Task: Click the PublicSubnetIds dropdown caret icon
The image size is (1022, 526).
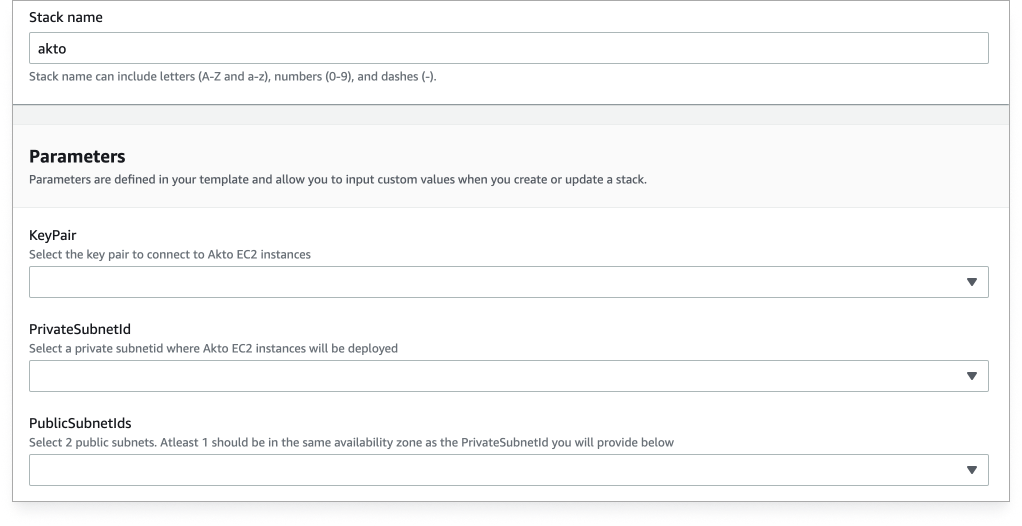Action: (970, 470)
